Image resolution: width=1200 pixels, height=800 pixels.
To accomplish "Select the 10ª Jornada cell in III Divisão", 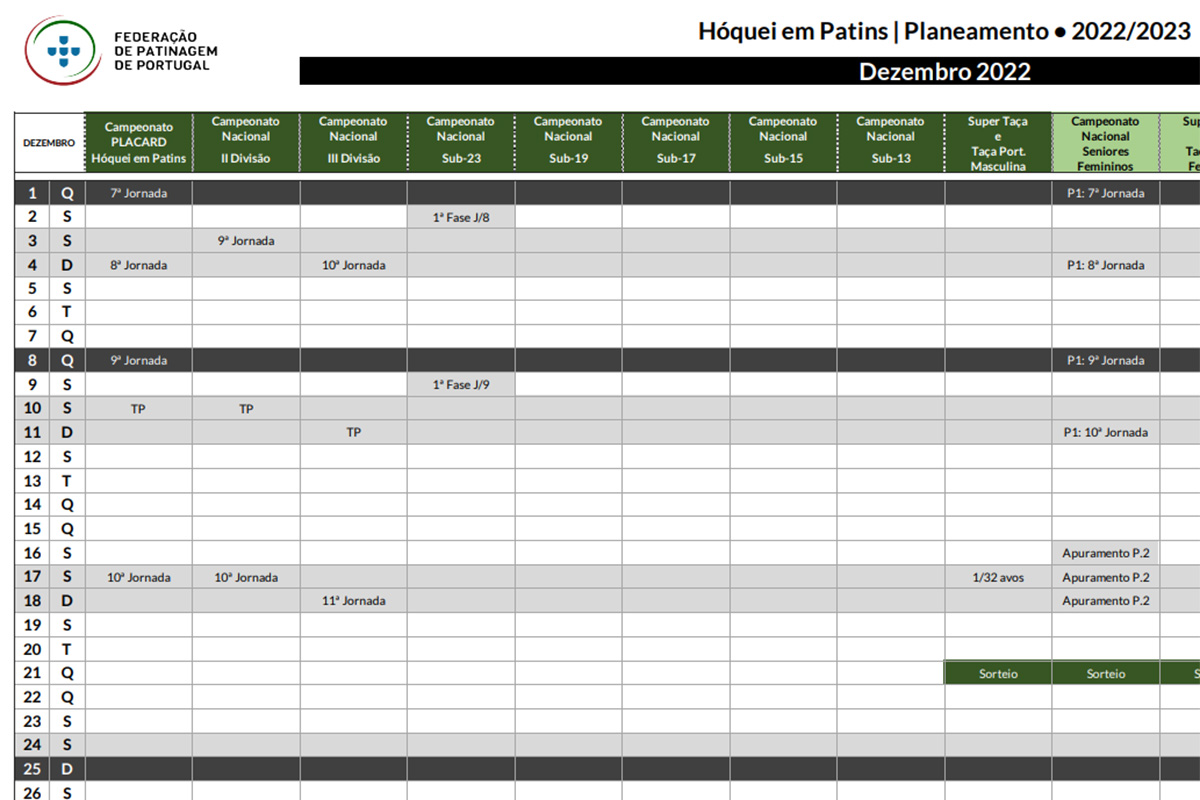I will (354, 265).
